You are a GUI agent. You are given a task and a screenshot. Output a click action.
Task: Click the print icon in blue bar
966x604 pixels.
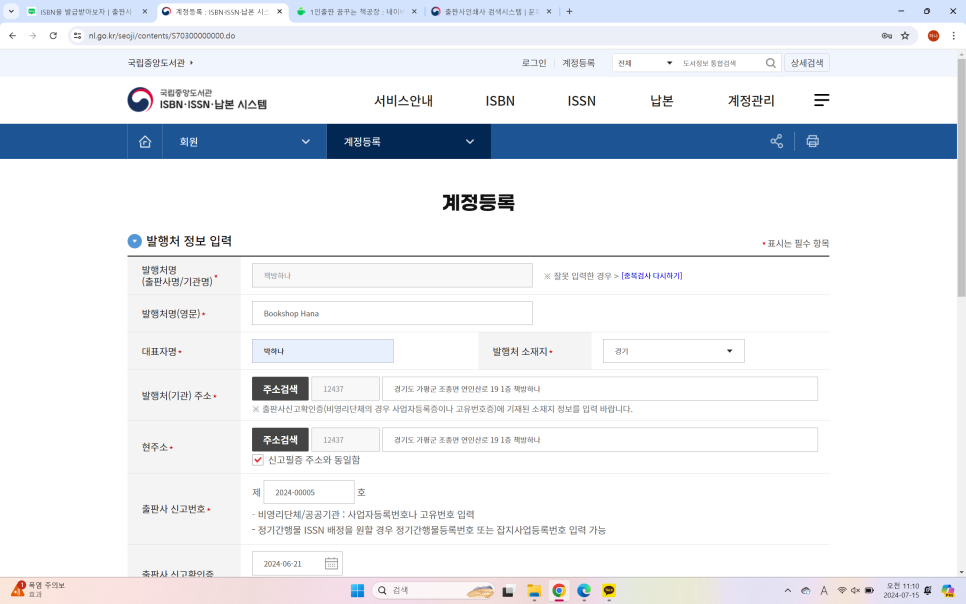pyautogui.click(x=812, y=141)
